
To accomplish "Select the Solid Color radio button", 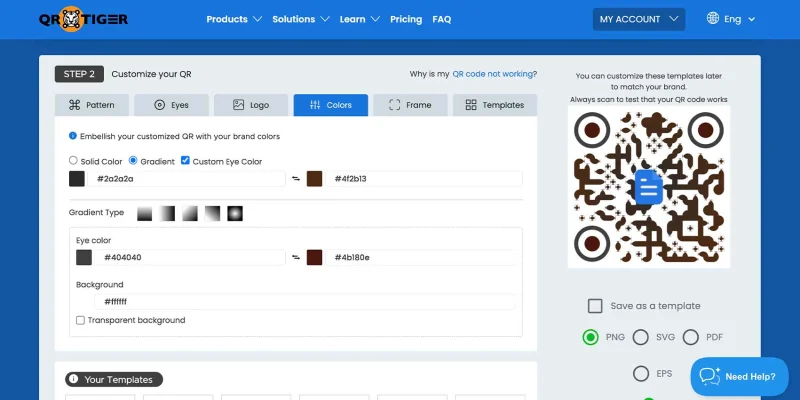I will click(73, 161).
